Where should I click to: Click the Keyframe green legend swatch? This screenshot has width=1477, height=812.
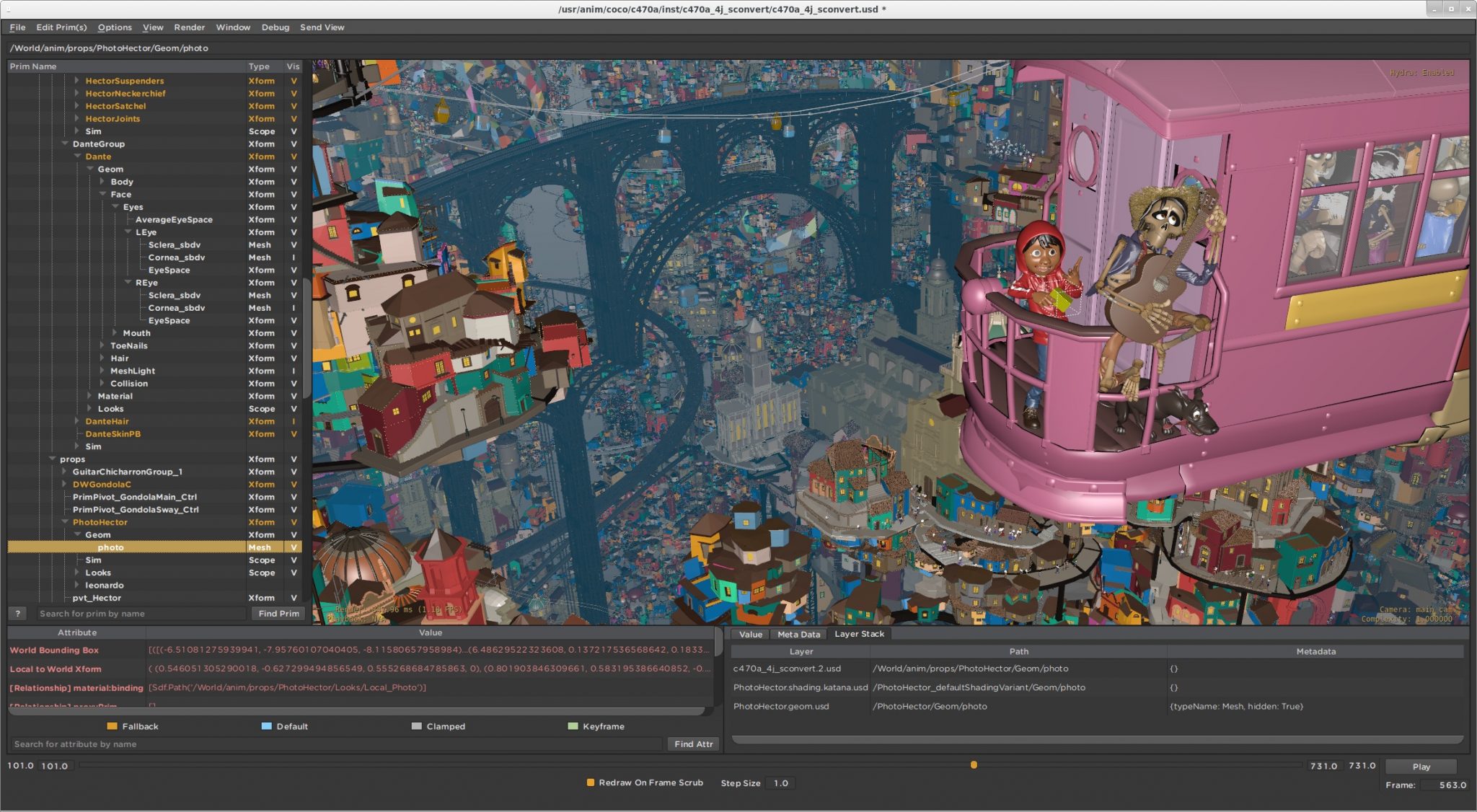pos(573,726)
